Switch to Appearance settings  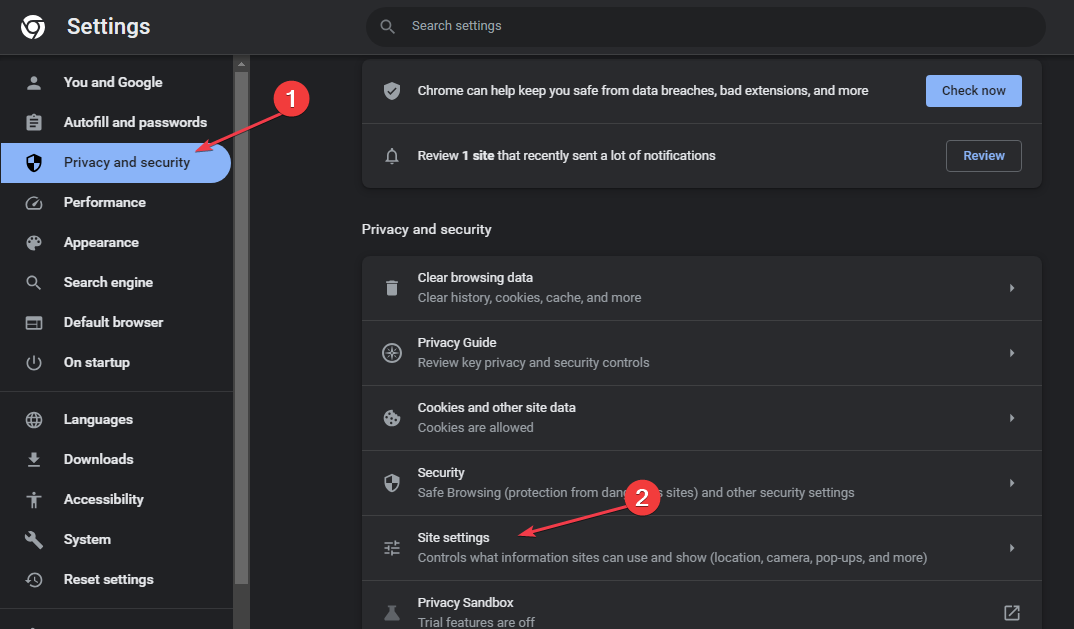point(116,243)
